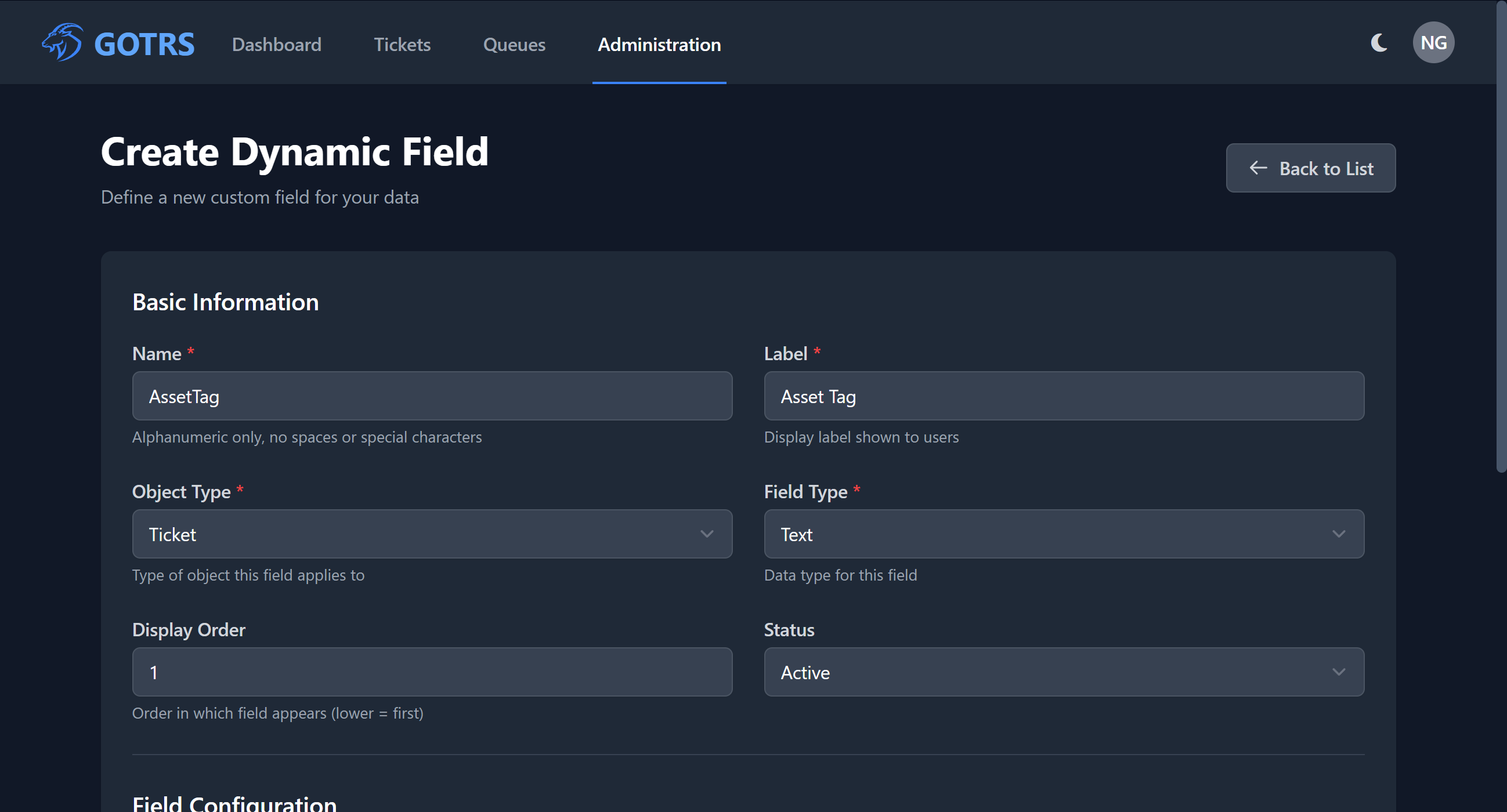Click the Status dropdown chevron

(x=1340, y=672)
